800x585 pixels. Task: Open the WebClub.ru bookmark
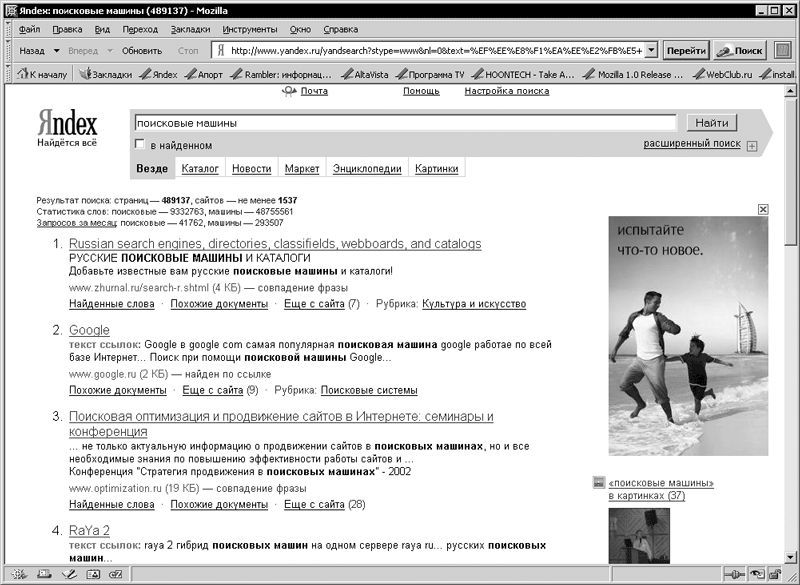722,74
